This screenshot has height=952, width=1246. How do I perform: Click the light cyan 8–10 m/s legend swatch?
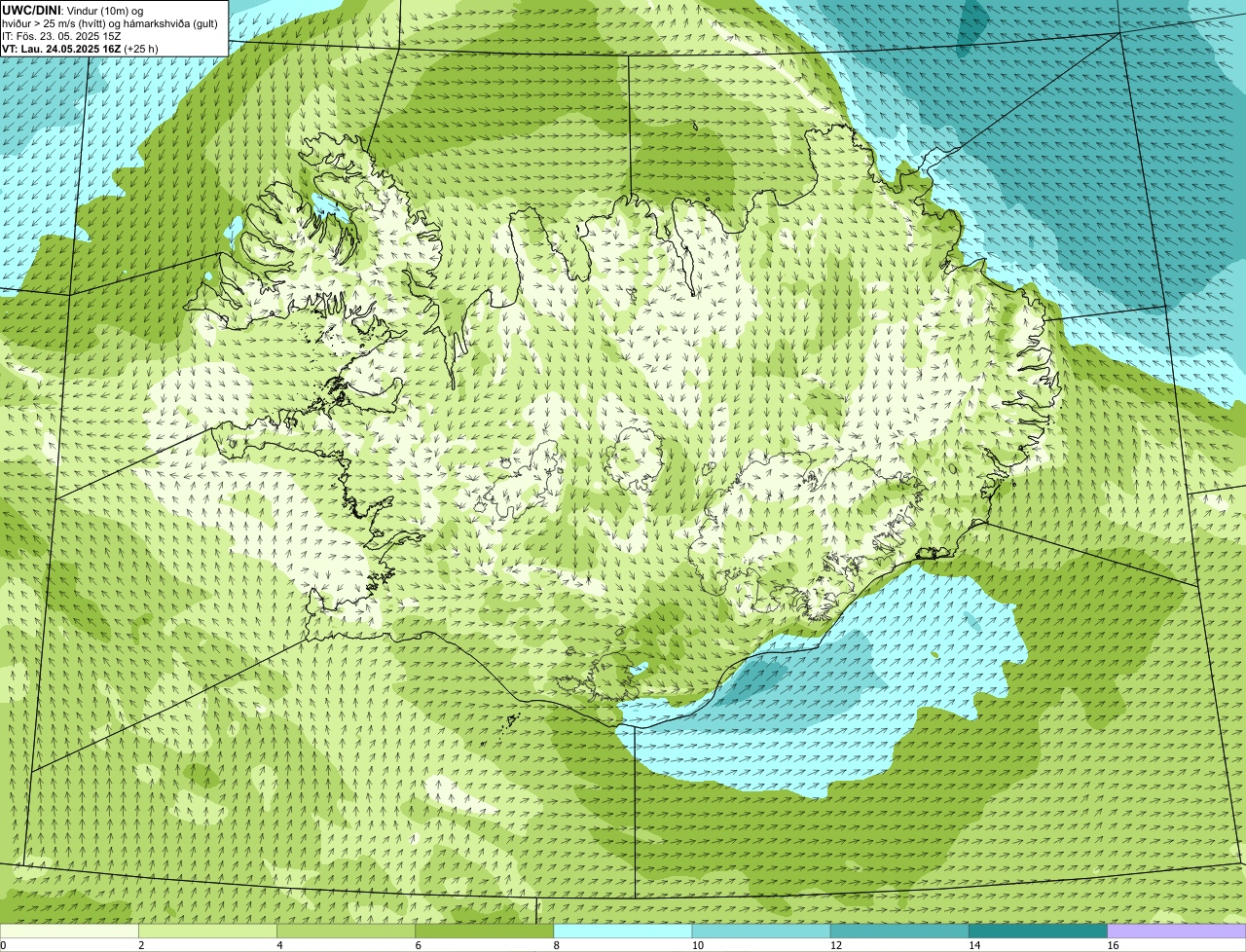click(623, 931)
